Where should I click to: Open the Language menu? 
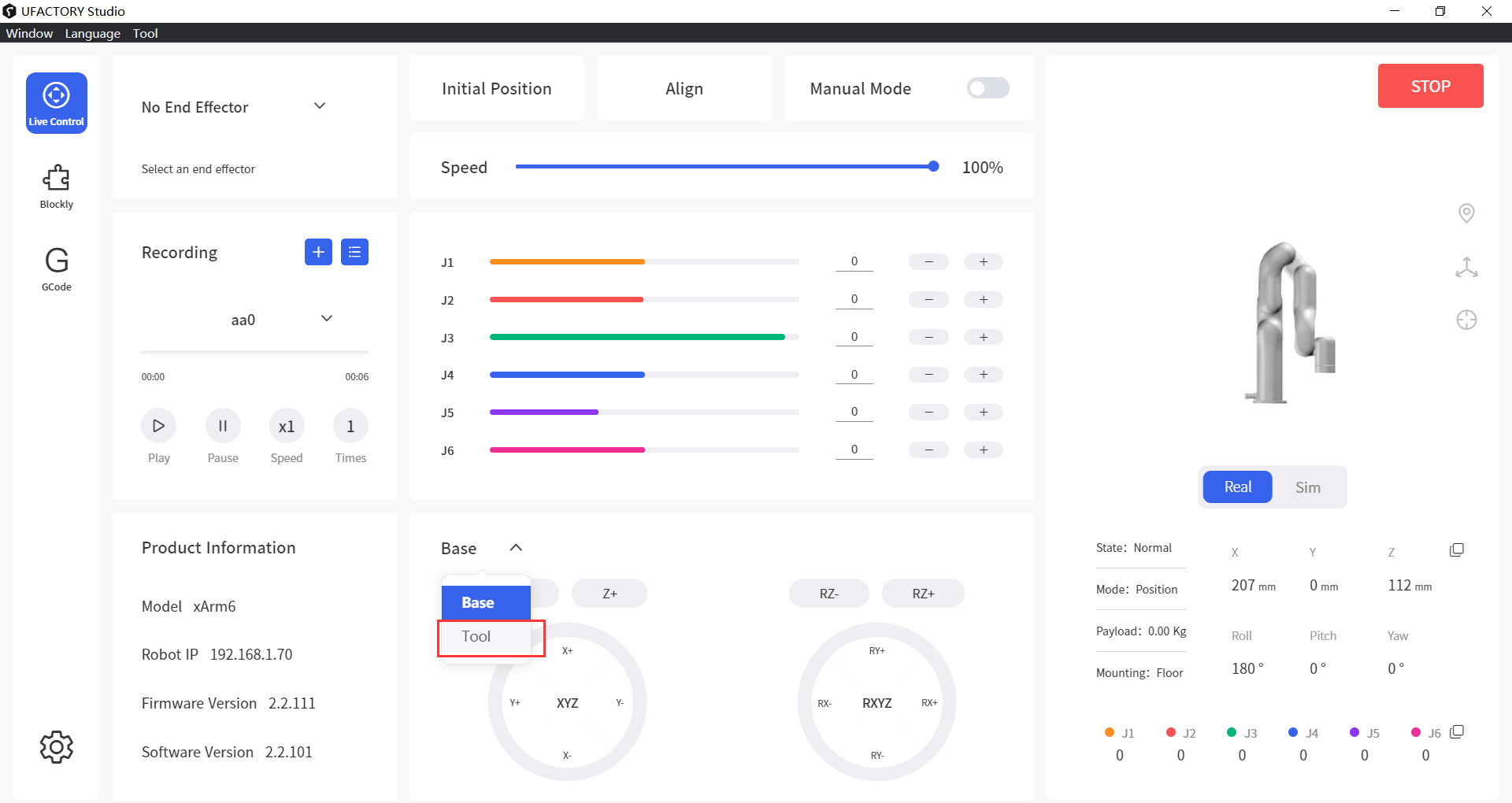(x=92, y=33)
